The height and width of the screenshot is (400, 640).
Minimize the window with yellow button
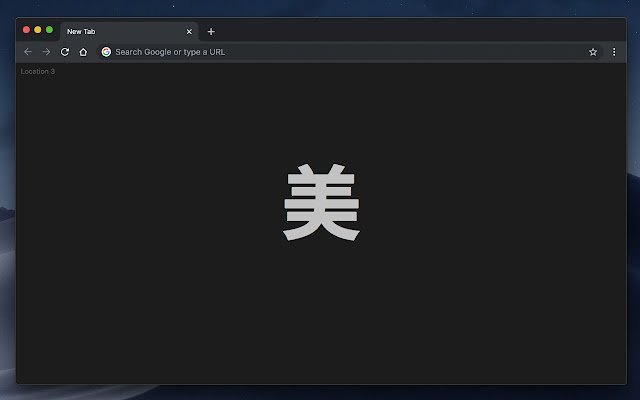click(38, 30)
